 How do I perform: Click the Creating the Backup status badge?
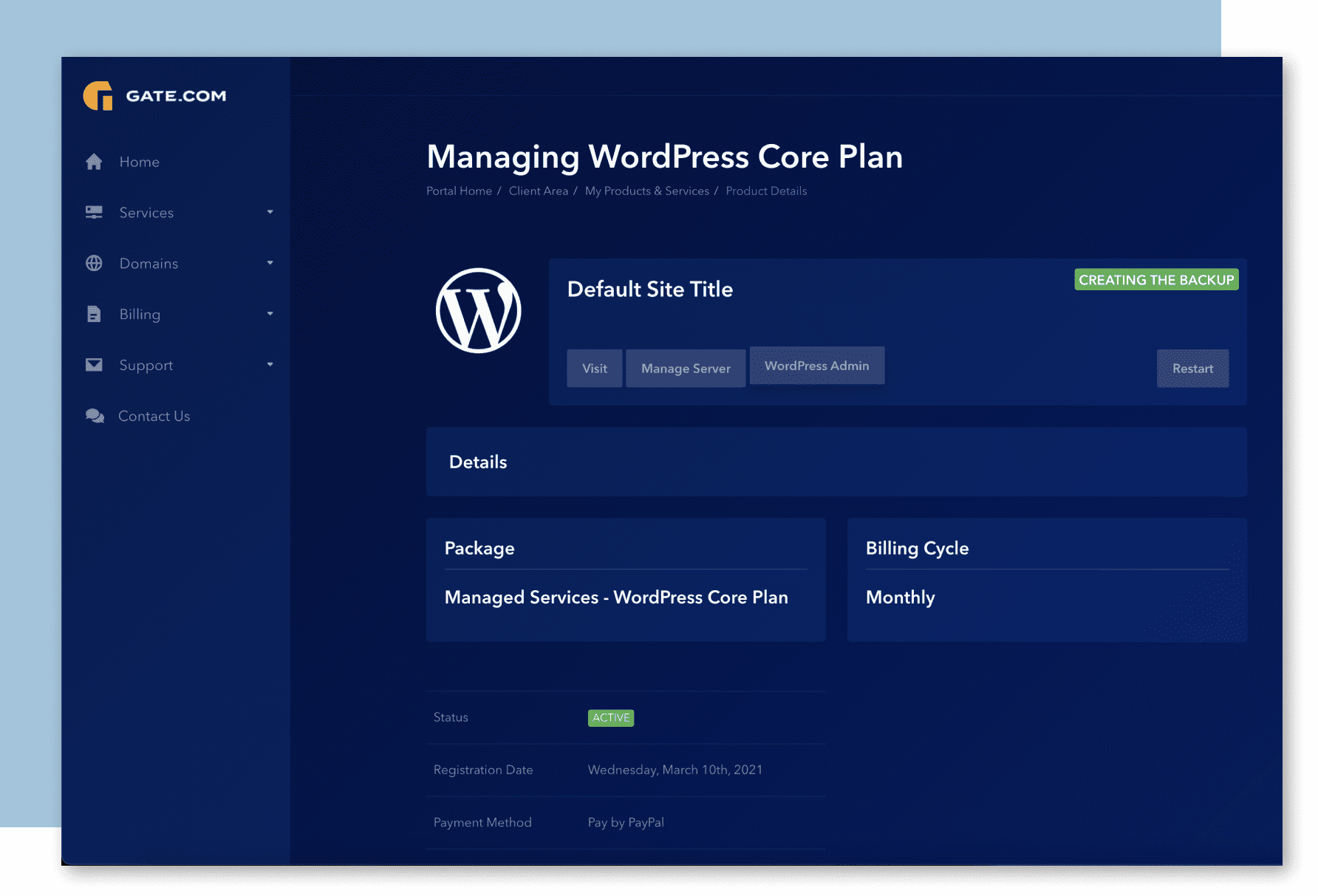point(1156,280)
